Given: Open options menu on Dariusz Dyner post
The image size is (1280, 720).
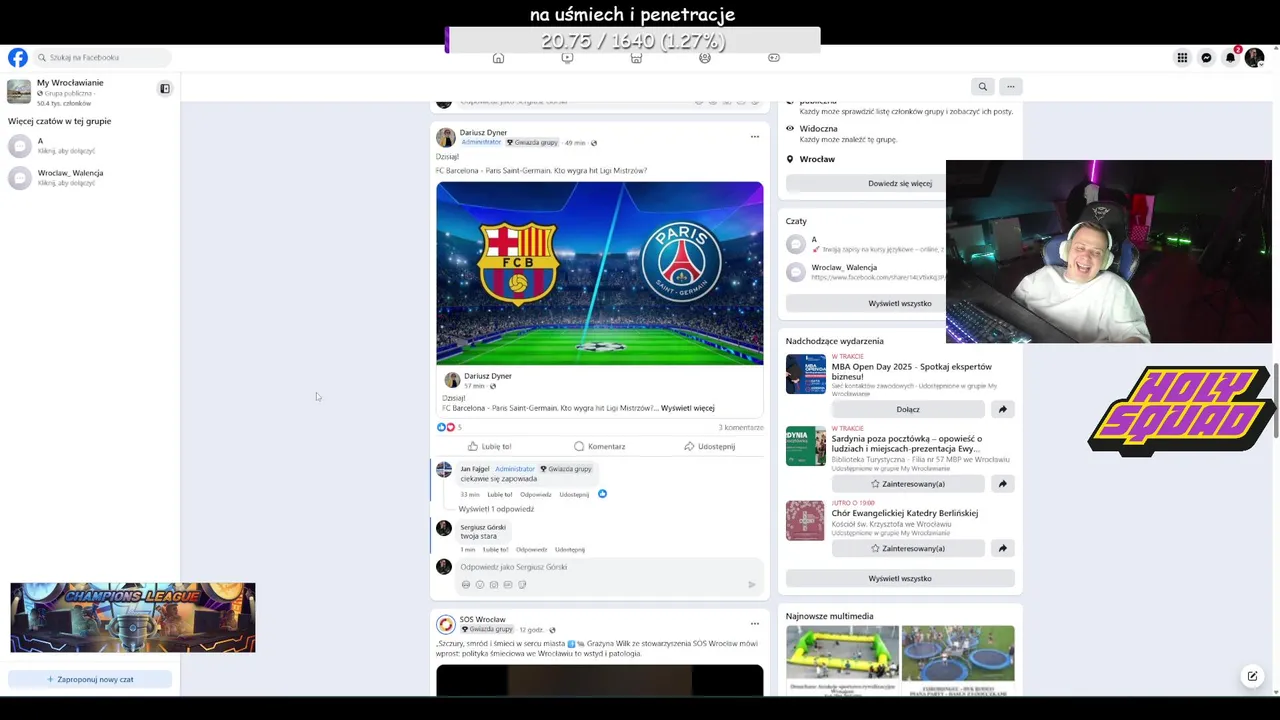Looking at the screenshot, I should 755,137.
